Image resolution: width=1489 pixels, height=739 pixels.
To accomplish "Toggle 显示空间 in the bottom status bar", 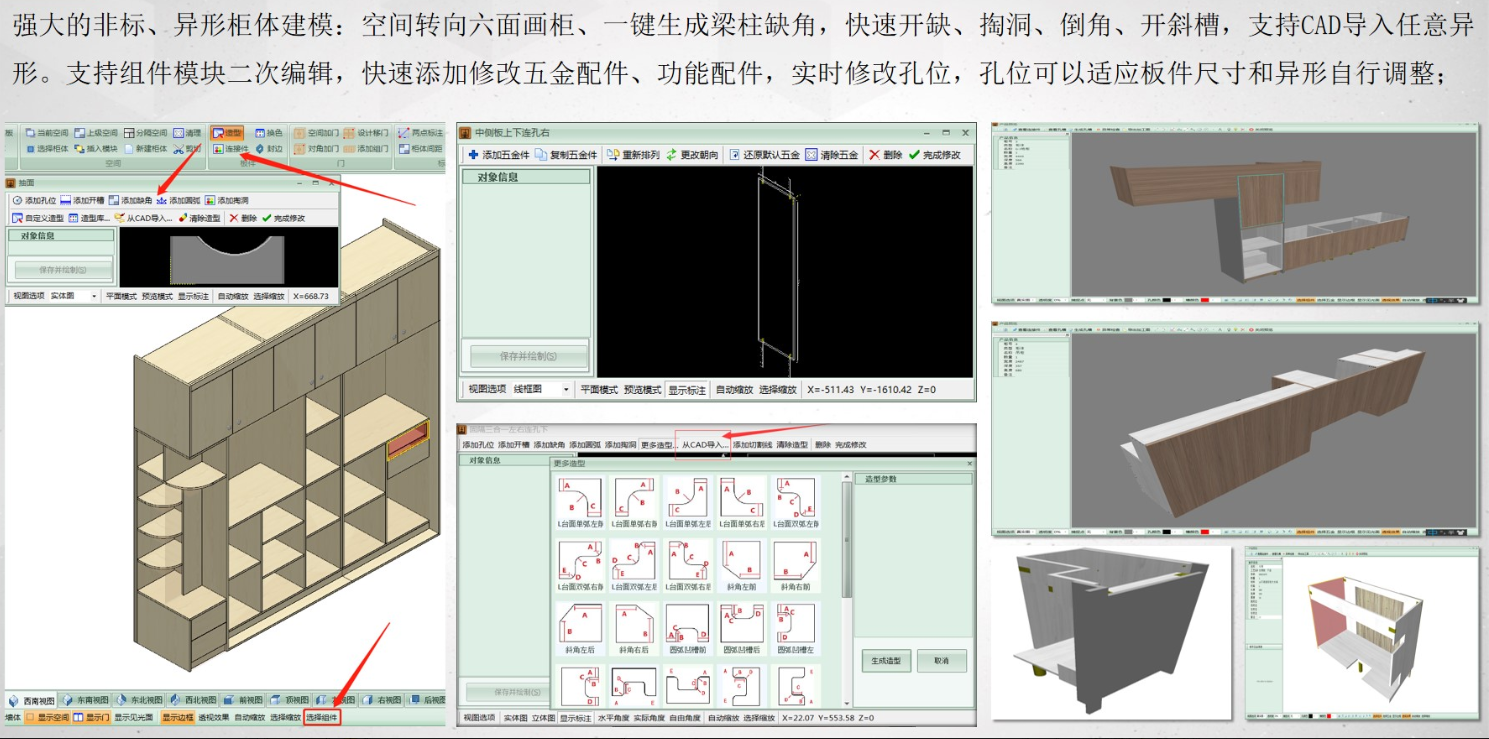I will [47, 717].
